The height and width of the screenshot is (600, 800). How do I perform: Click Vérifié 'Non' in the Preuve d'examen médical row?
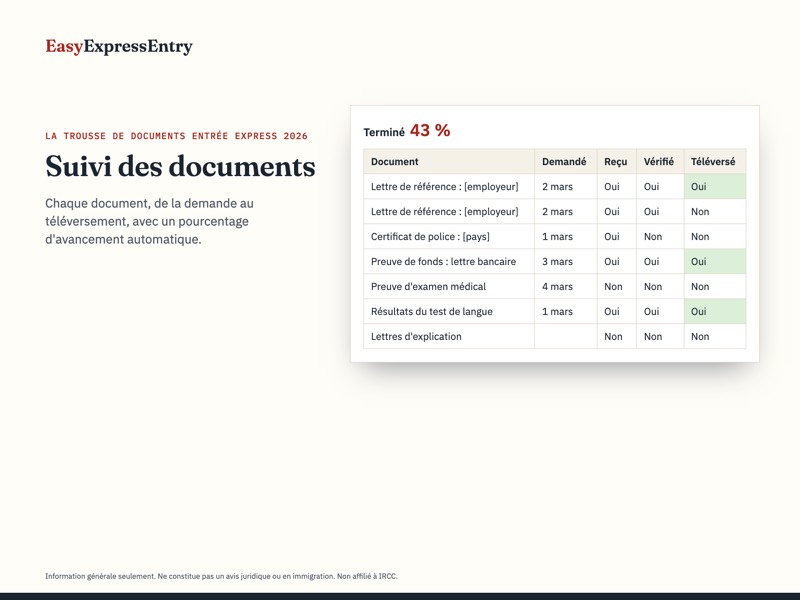click(660, 286)
